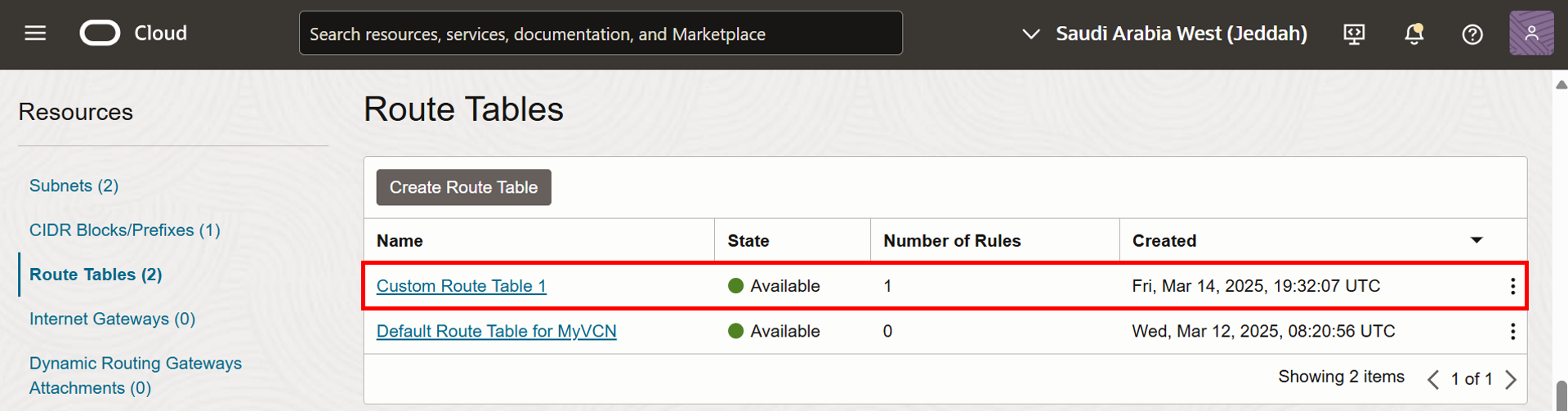Click the Name column header

point(400,241)
